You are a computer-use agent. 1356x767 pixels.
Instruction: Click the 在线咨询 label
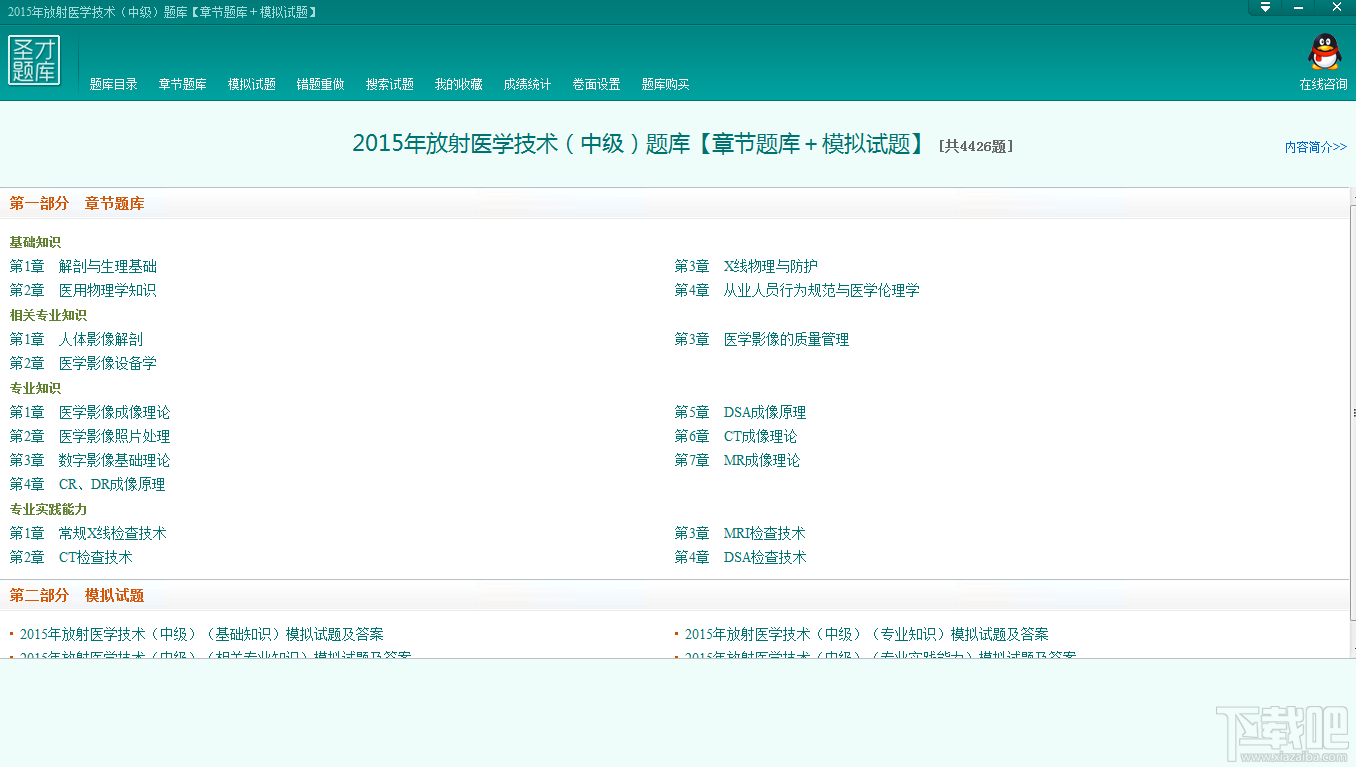1324,84
